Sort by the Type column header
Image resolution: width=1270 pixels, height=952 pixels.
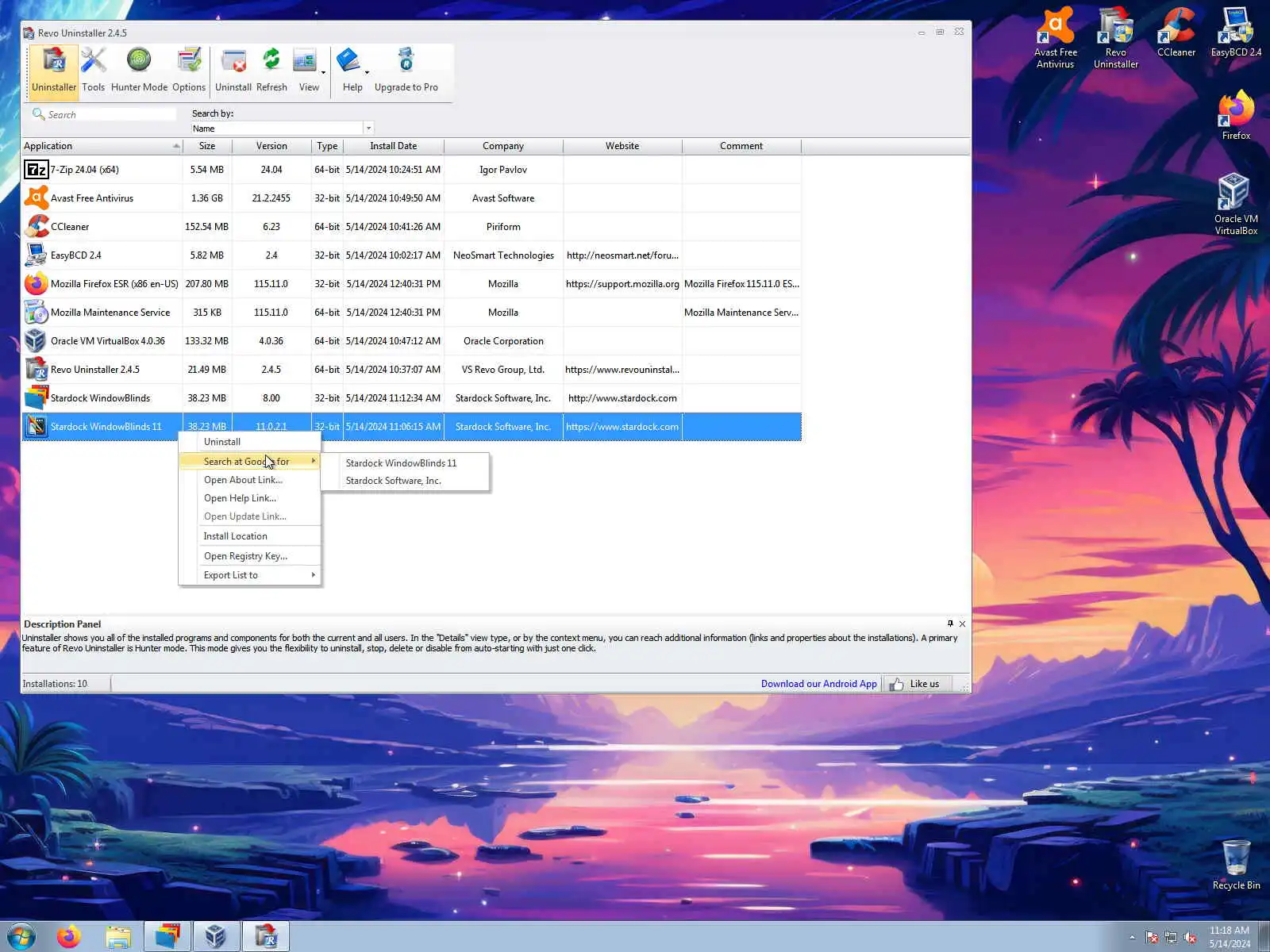pos(327,146)
